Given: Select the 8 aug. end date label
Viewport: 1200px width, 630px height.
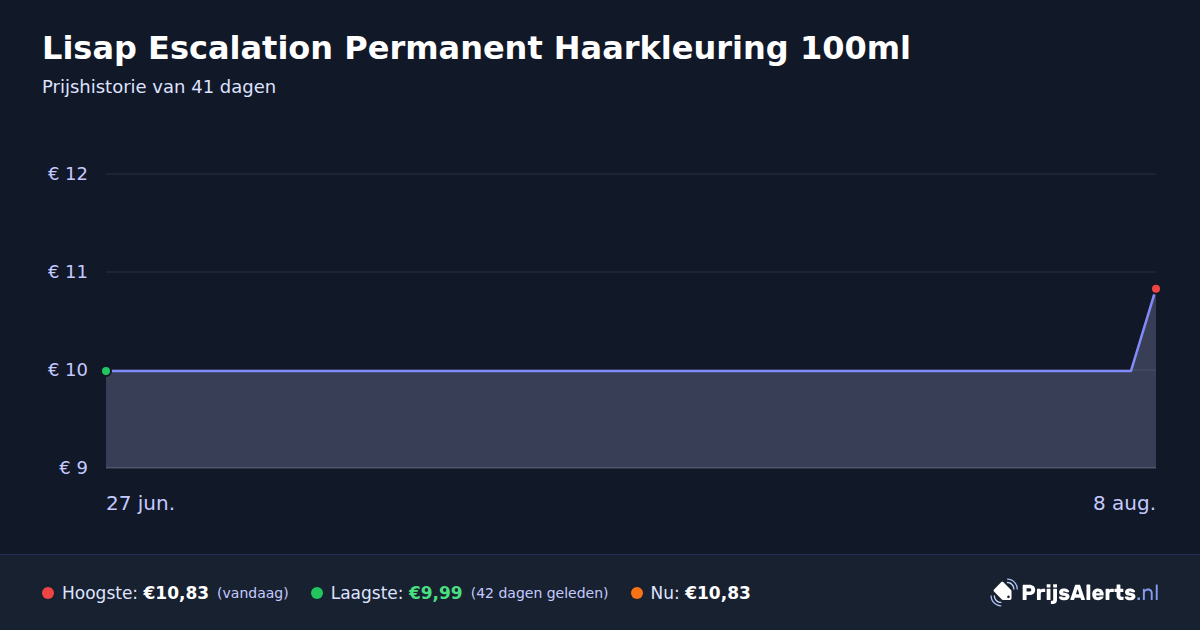Looking at the screenshot, I should (1124, 504).
